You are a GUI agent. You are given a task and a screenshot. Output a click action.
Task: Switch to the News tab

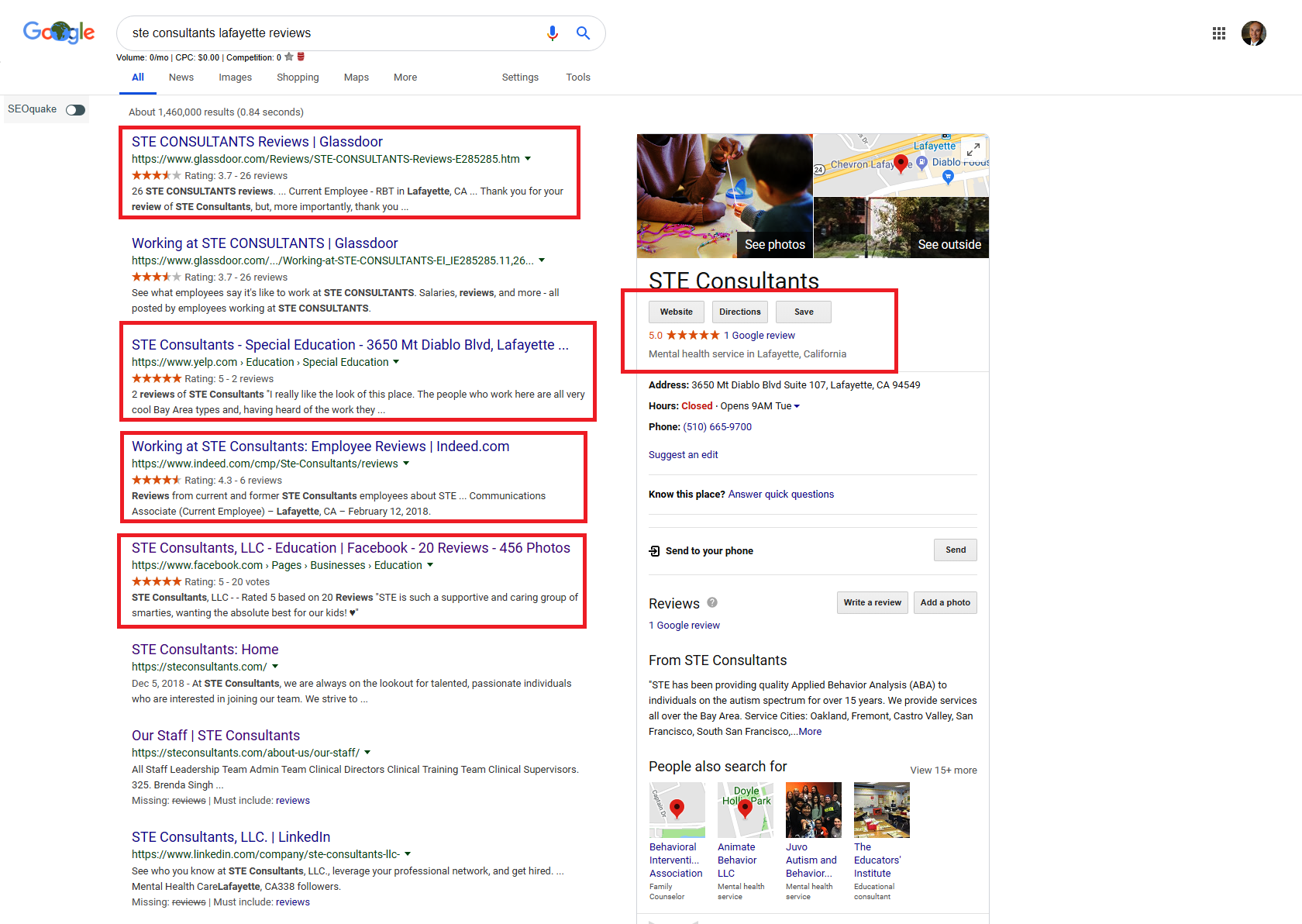[181, 78]
